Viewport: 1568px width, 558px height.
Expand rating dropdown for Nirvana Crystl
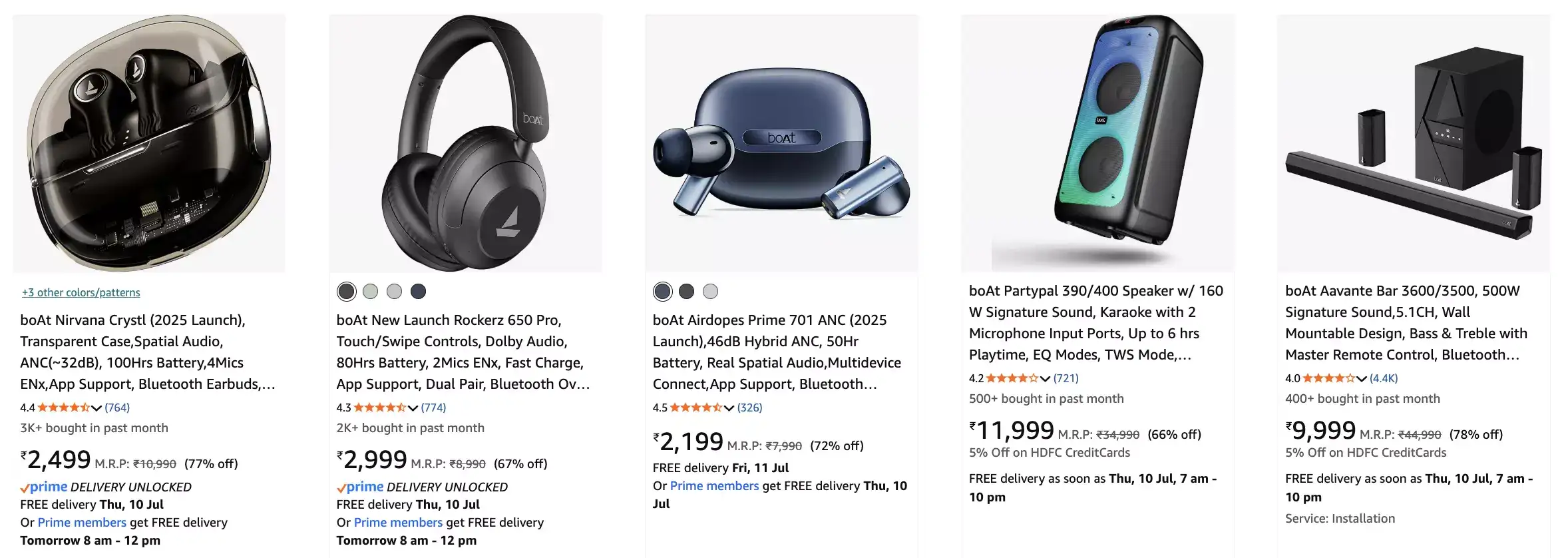(97, 408)
